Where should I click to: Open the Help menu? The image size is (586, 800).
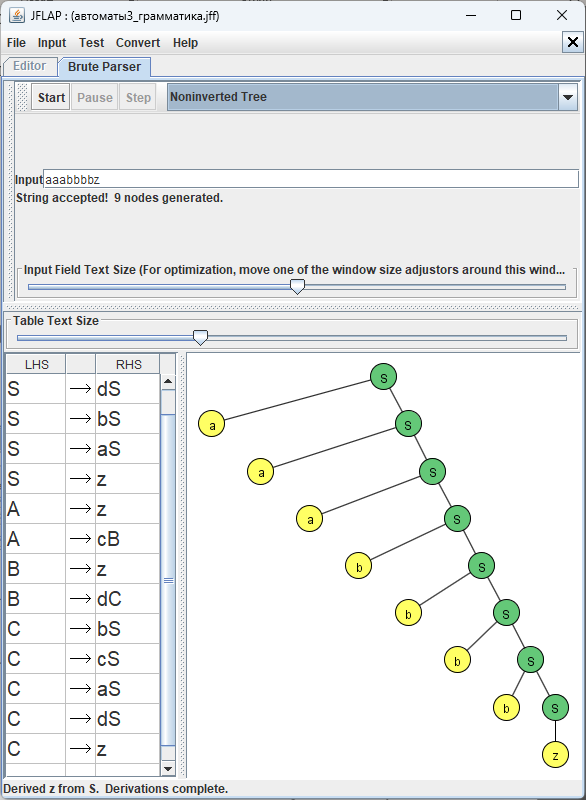point(185,43)
